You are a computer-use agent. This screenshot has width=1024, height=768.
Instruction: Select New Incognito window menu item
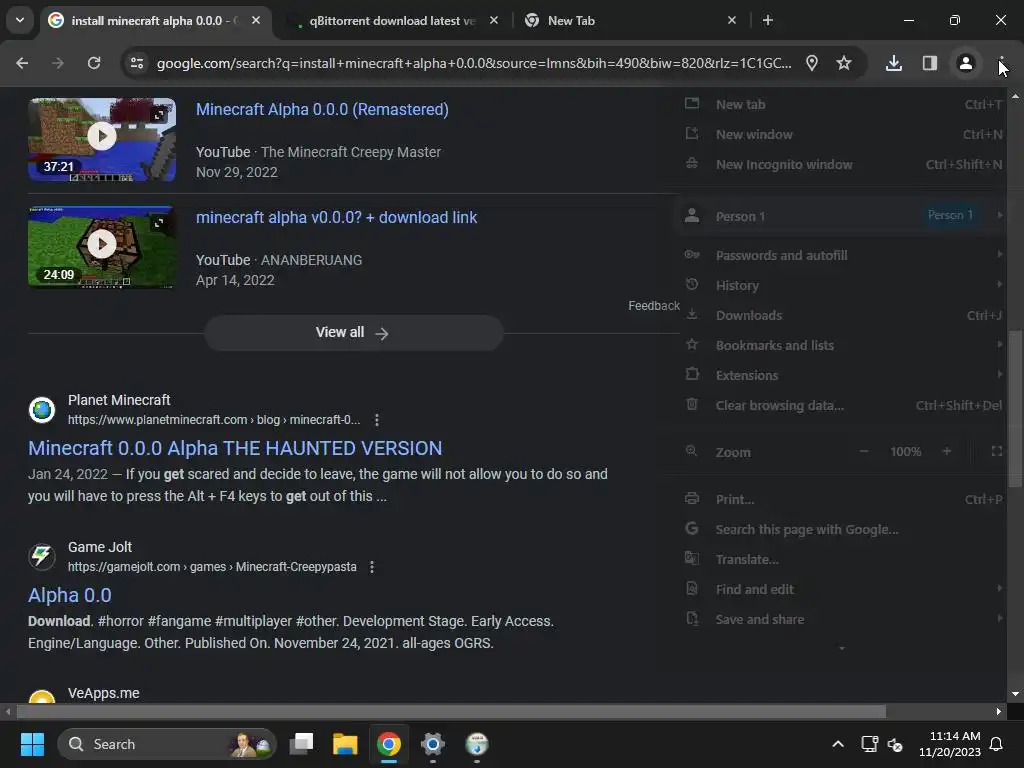[x=842, y=165]
